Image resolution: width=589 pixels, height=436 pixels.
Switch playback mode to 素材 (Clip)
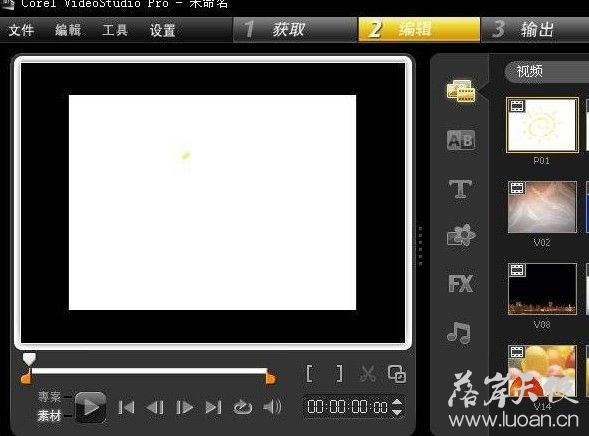pos(49,415)
